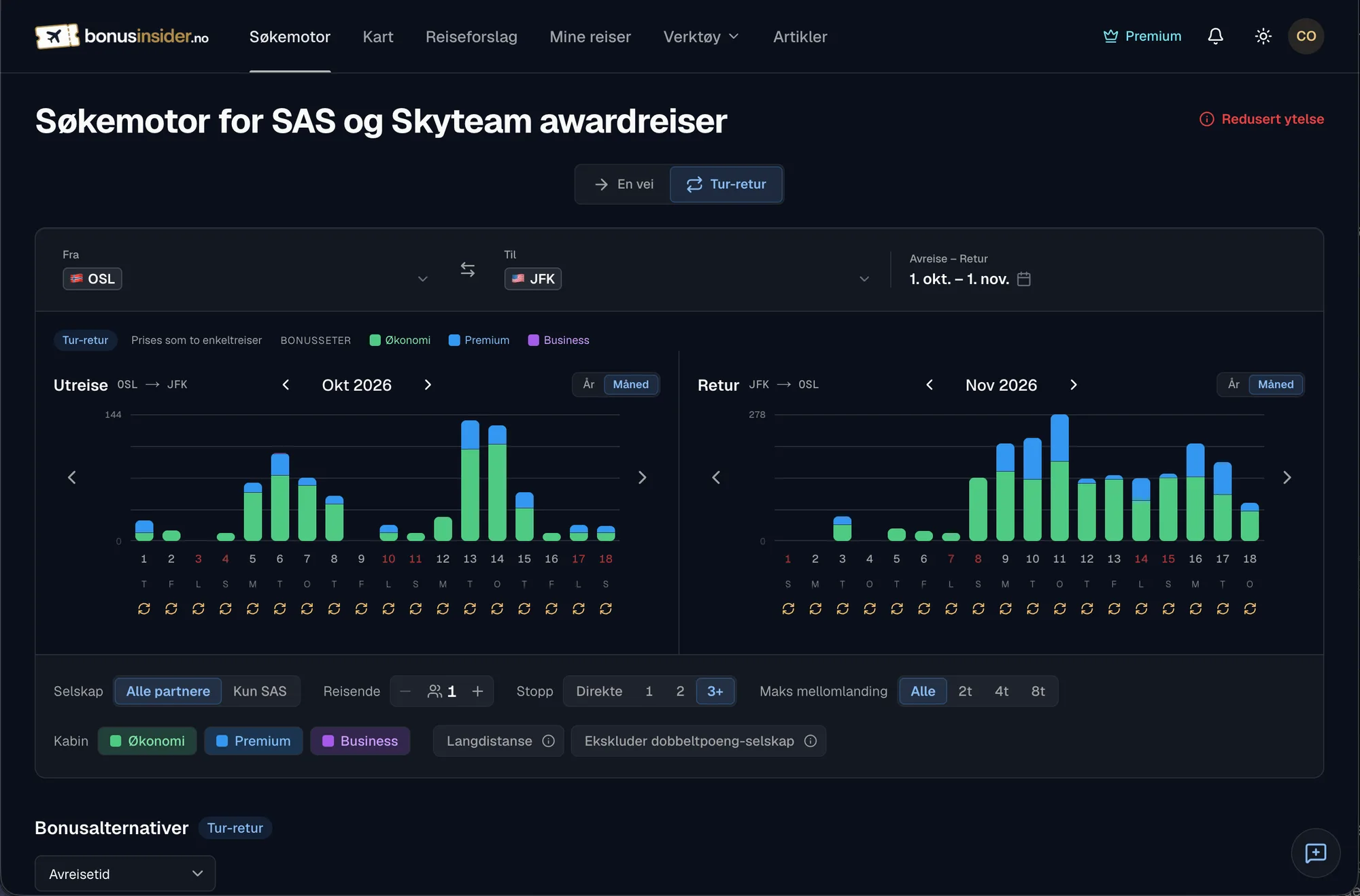Open notifications bell
1360x896 pixels.
tap(1215, 36)
